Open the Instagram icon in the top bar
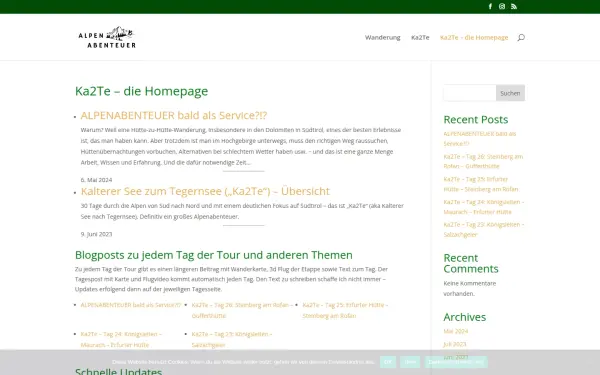Image resolution: width=600 pixels, height=375 pixels. coord(502,7)
